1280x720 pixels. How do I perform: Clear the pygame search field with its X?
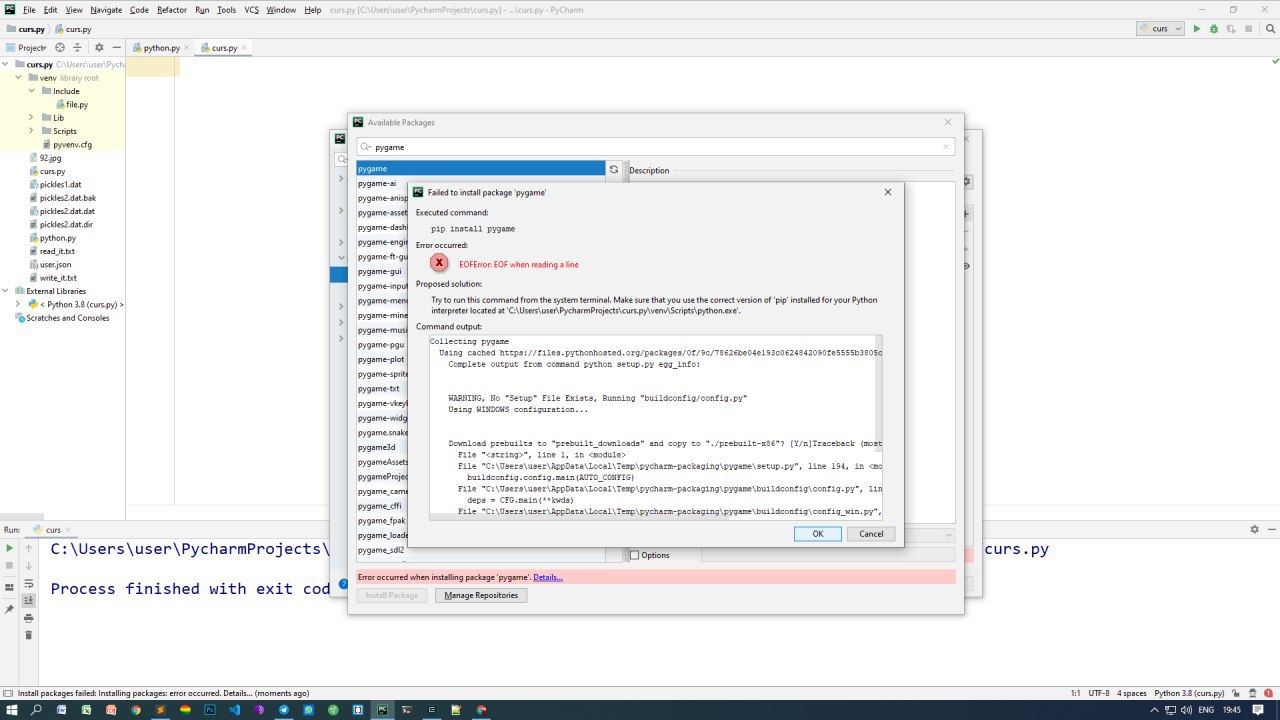click(x=946, y=147)
